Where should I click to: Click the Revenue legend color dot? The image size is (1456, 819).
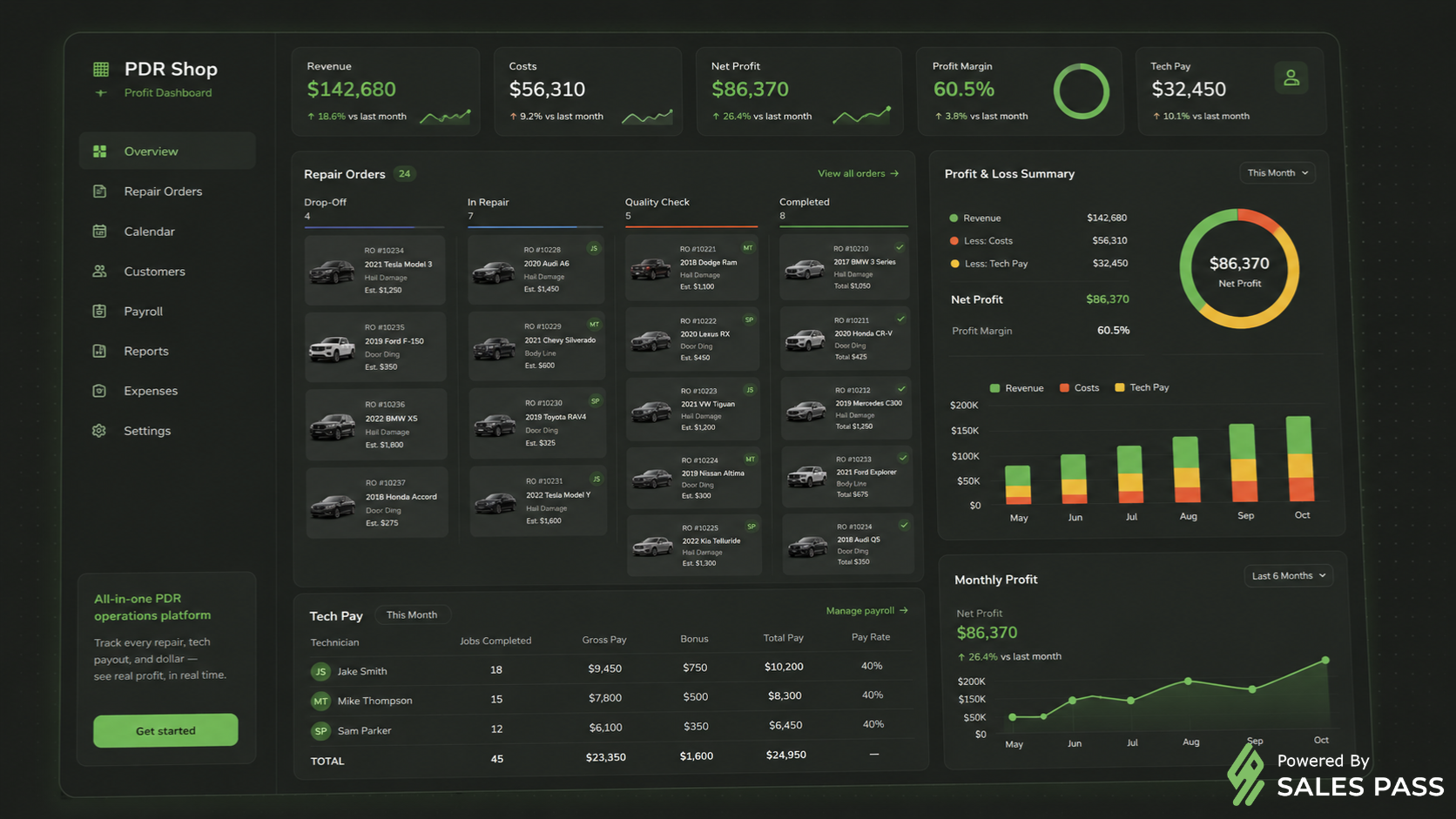954,218
